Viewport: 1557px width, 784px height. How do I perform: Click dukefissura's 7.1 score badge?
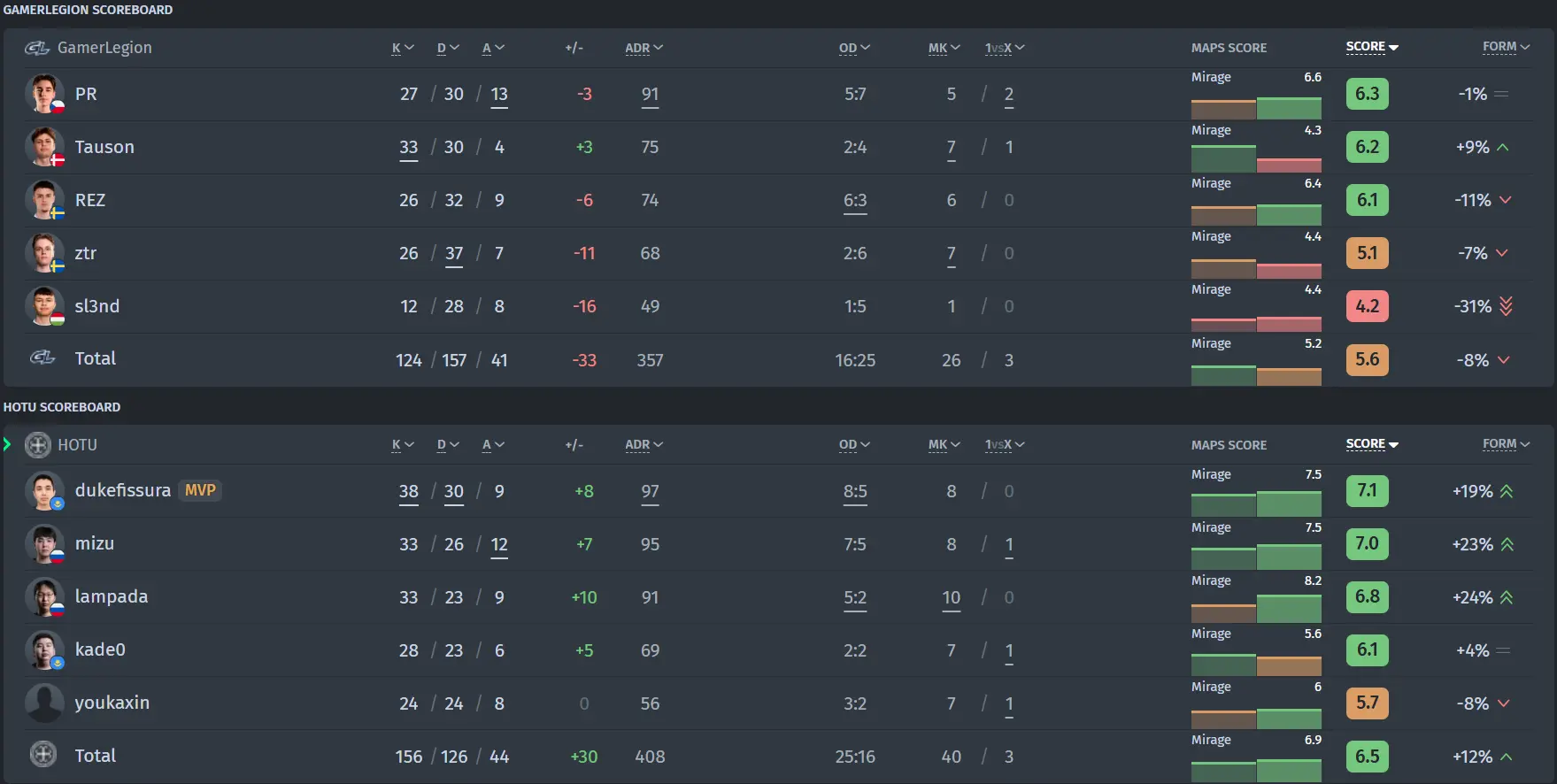tap(1367, 491)
